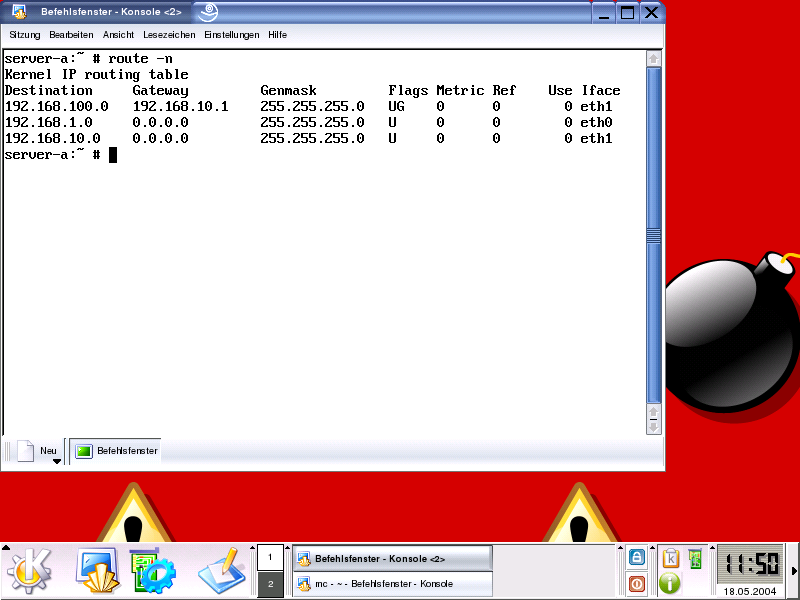Click the Konsole window title icon
800x600 pixels.
pos(19,11)
